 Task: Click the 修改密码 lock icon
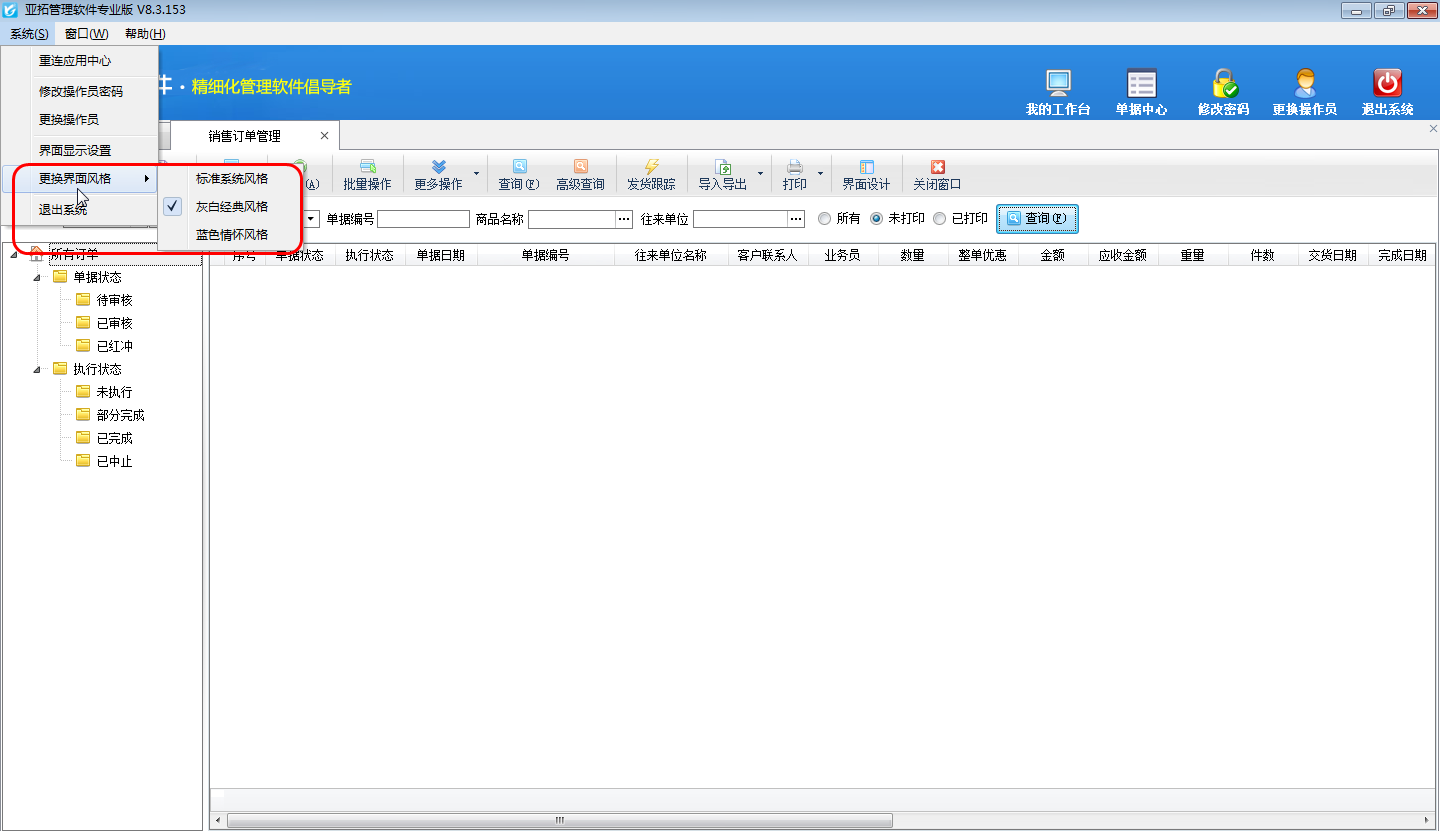point(1223,84)
